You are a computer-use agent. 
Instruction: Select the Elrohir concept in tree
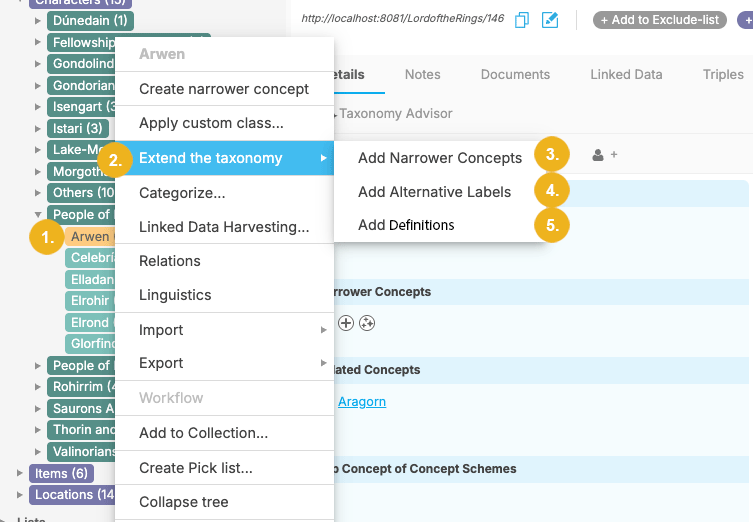pyautogui.click(x=90, y=301)
